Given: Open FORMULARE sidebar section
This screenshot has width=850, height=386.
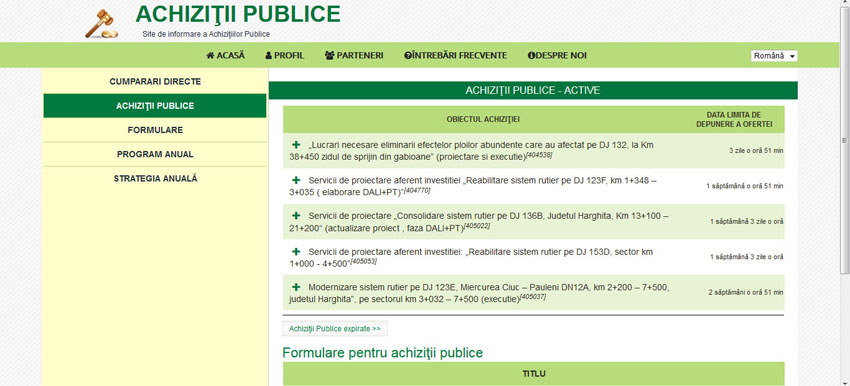Looking at the screenshot, I should [155, 130].
